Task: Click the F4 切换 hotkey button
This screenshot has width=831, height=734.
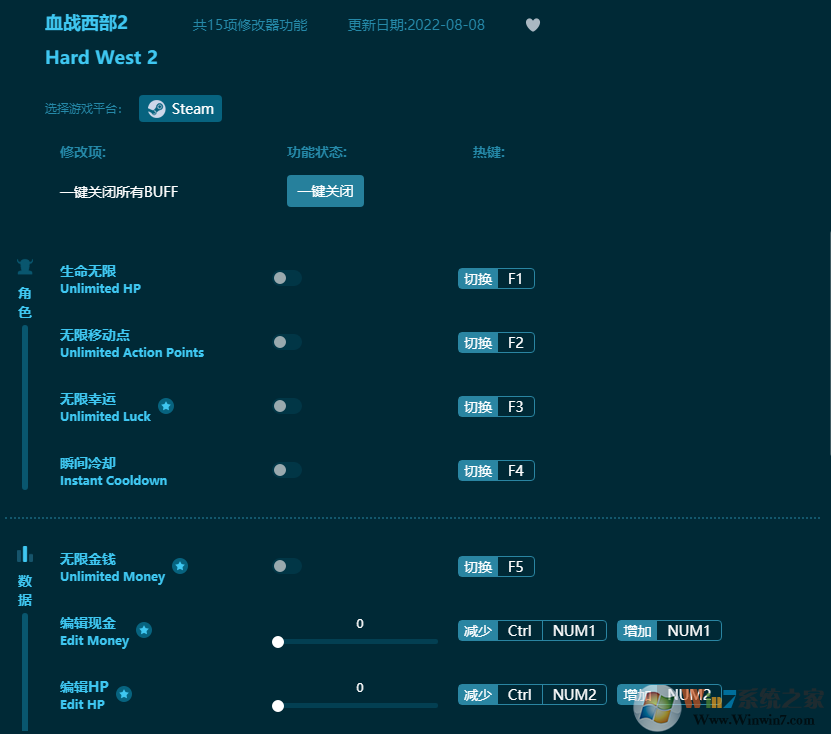Action: pyautogui.click(x=496, y=471)
